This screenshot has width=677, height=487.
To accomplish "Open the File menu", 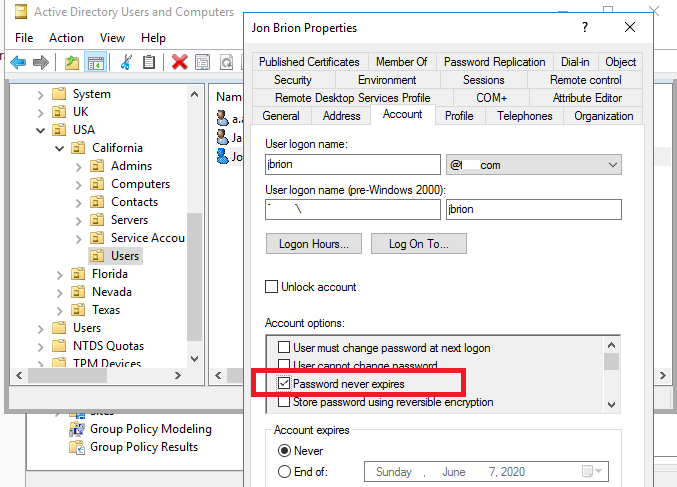I will point(24,38).
